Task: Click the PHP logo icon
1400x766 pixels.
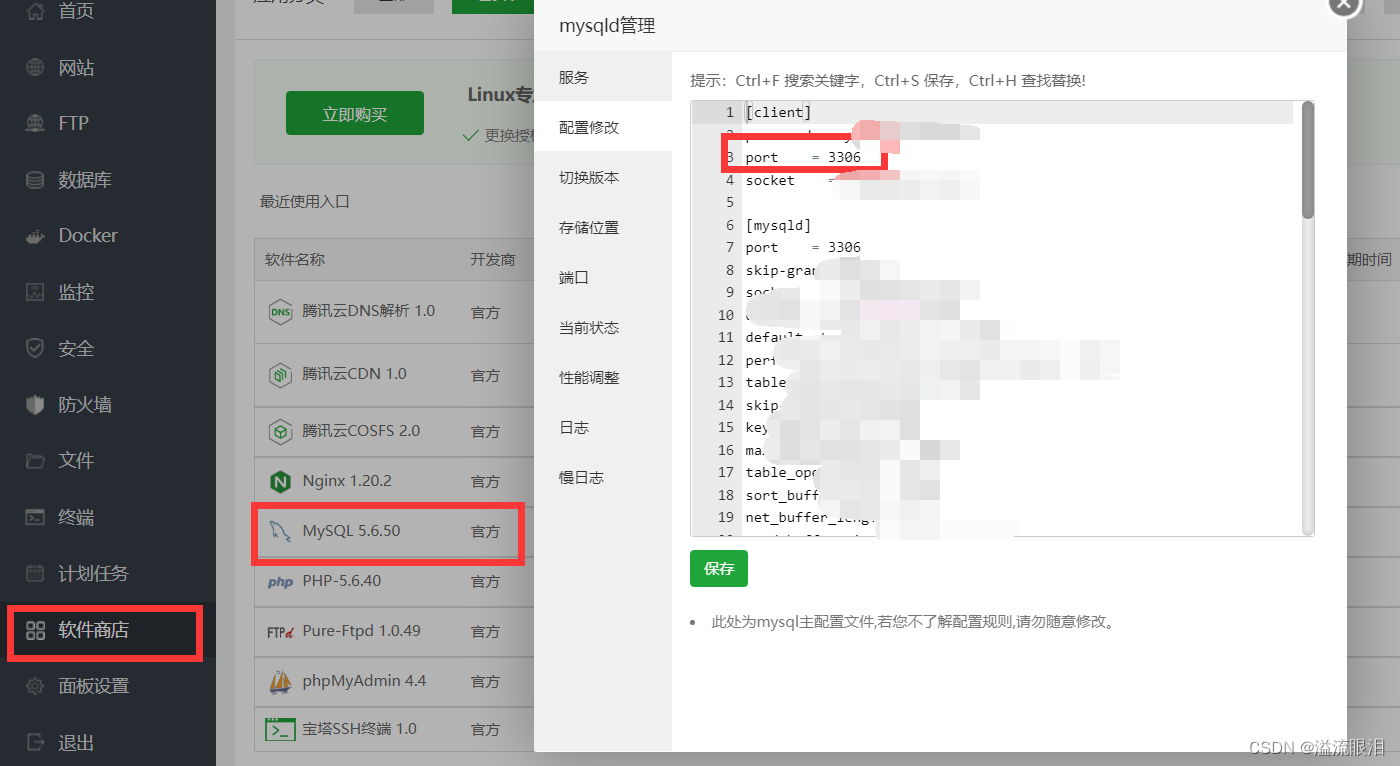Action: click(x=280, y=582)
